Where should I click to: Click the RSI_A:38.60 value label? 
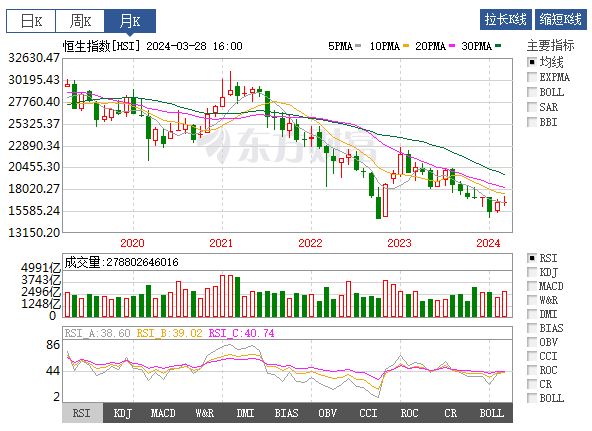97,333
